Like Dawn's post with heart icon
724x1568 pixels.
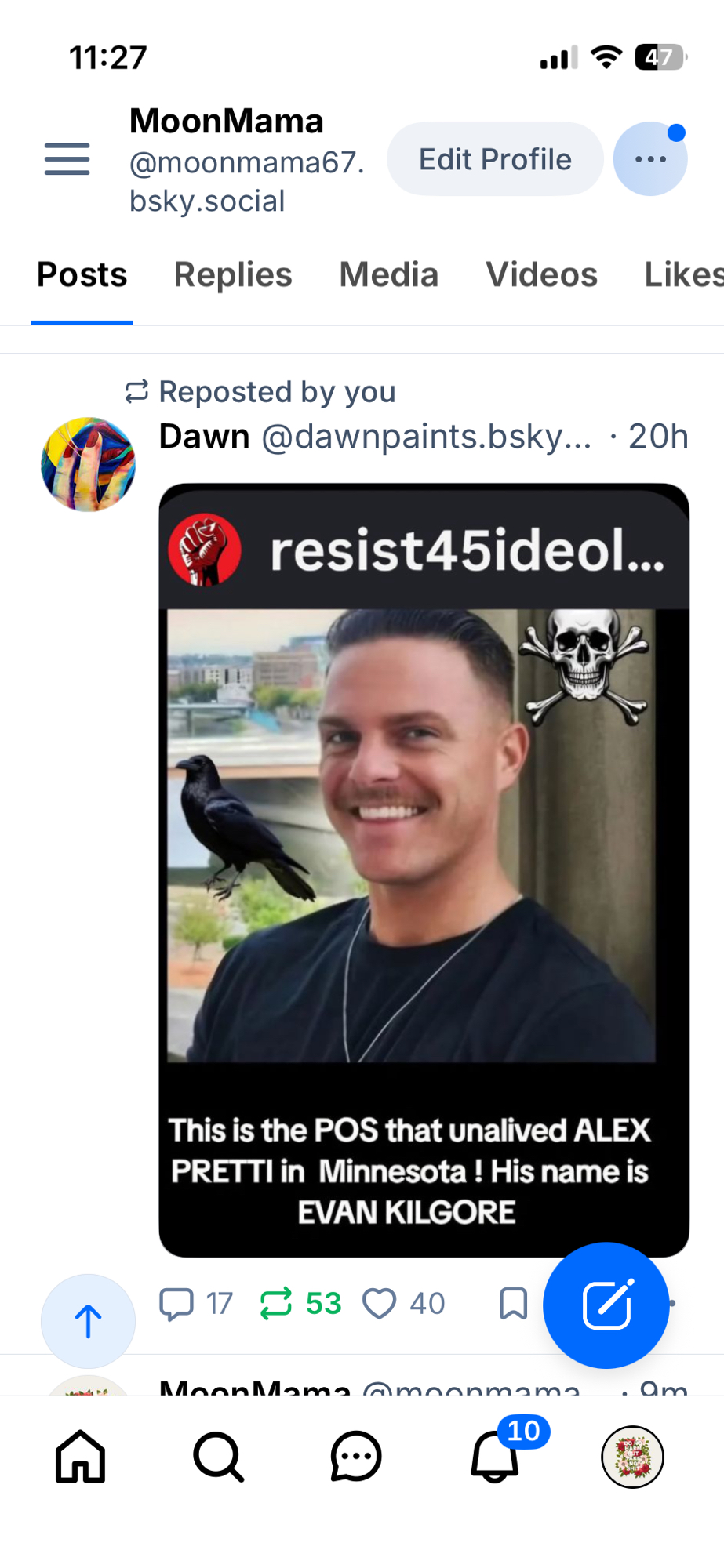(x=404, y=1304)
